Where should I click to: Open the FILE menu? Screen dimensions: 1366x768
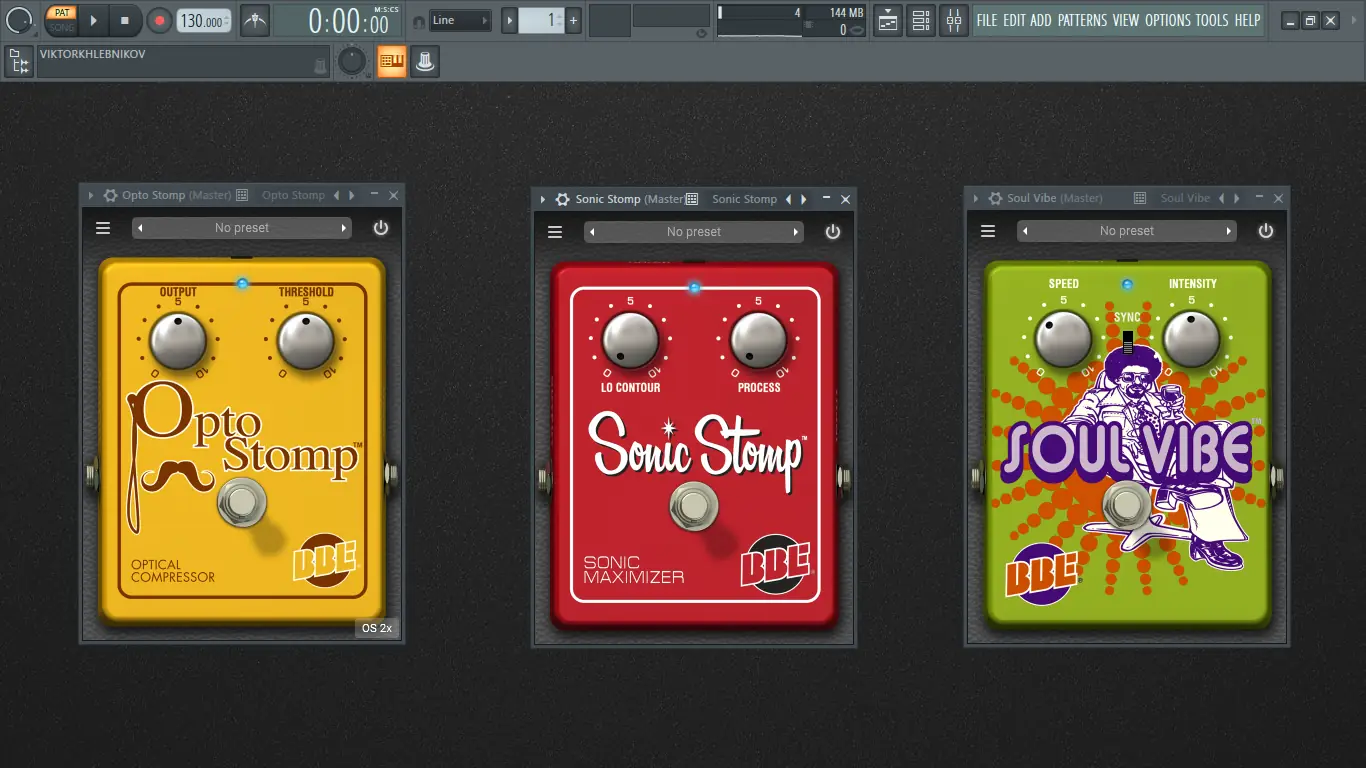coord(987,20)
